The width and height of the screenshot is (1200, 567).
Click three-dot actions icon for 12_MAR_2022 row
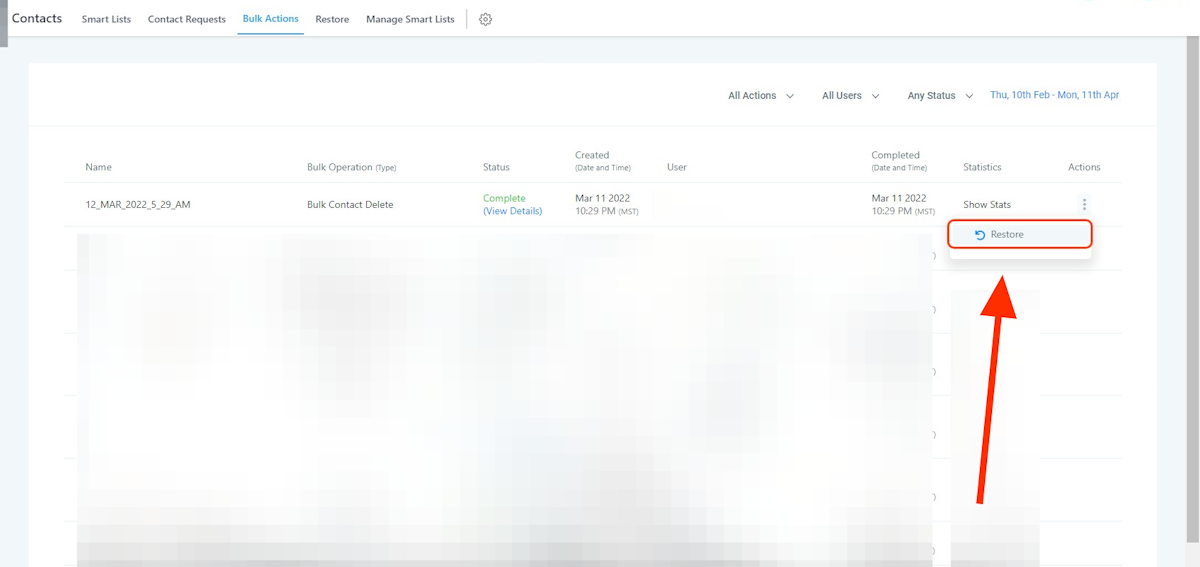point(1084,204)
